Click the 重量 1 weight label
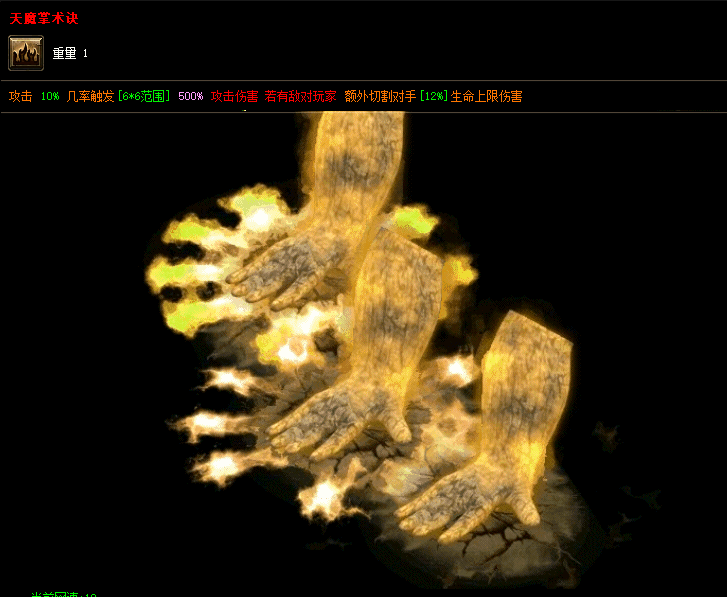 click(70, 53)
